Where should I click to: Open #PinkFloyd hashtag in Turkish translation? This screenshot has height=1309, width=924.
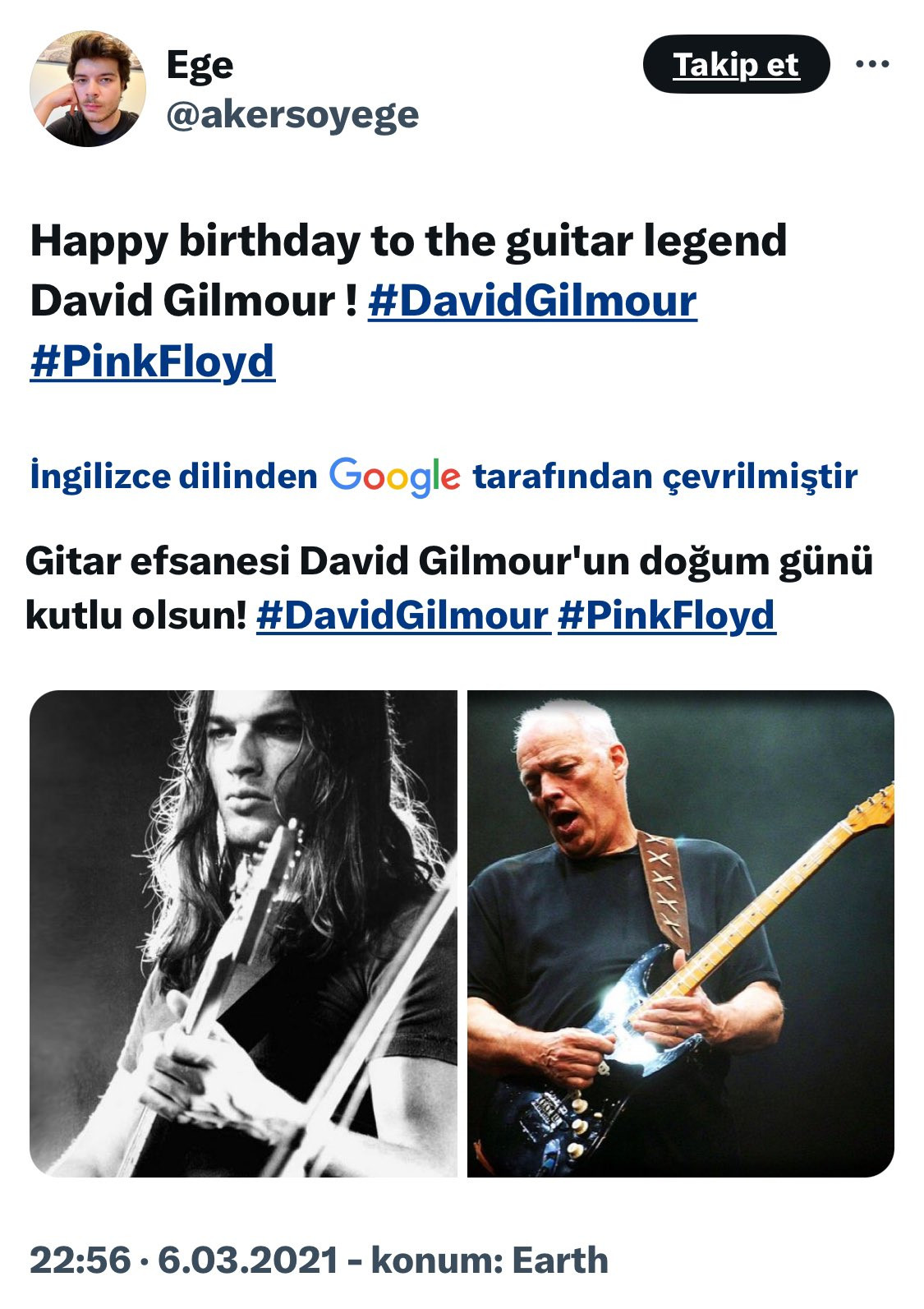coord(666,615)
